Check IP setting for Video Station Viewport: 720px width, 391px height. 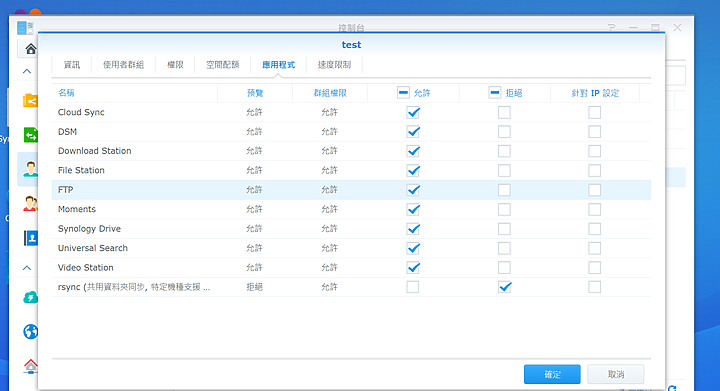coord(595,268)
